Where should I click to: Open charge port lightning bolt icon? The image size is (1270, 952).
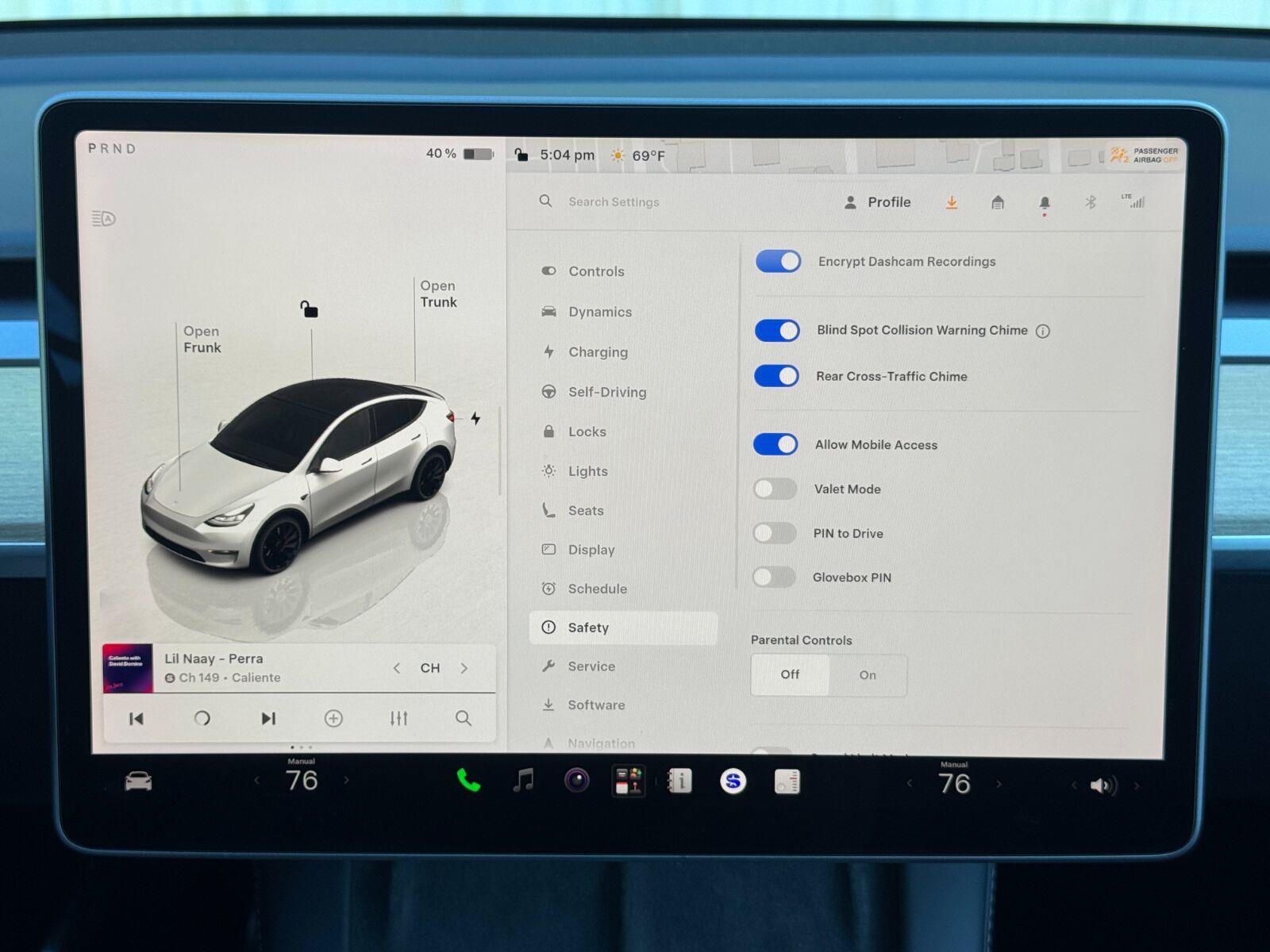[475, 418]
